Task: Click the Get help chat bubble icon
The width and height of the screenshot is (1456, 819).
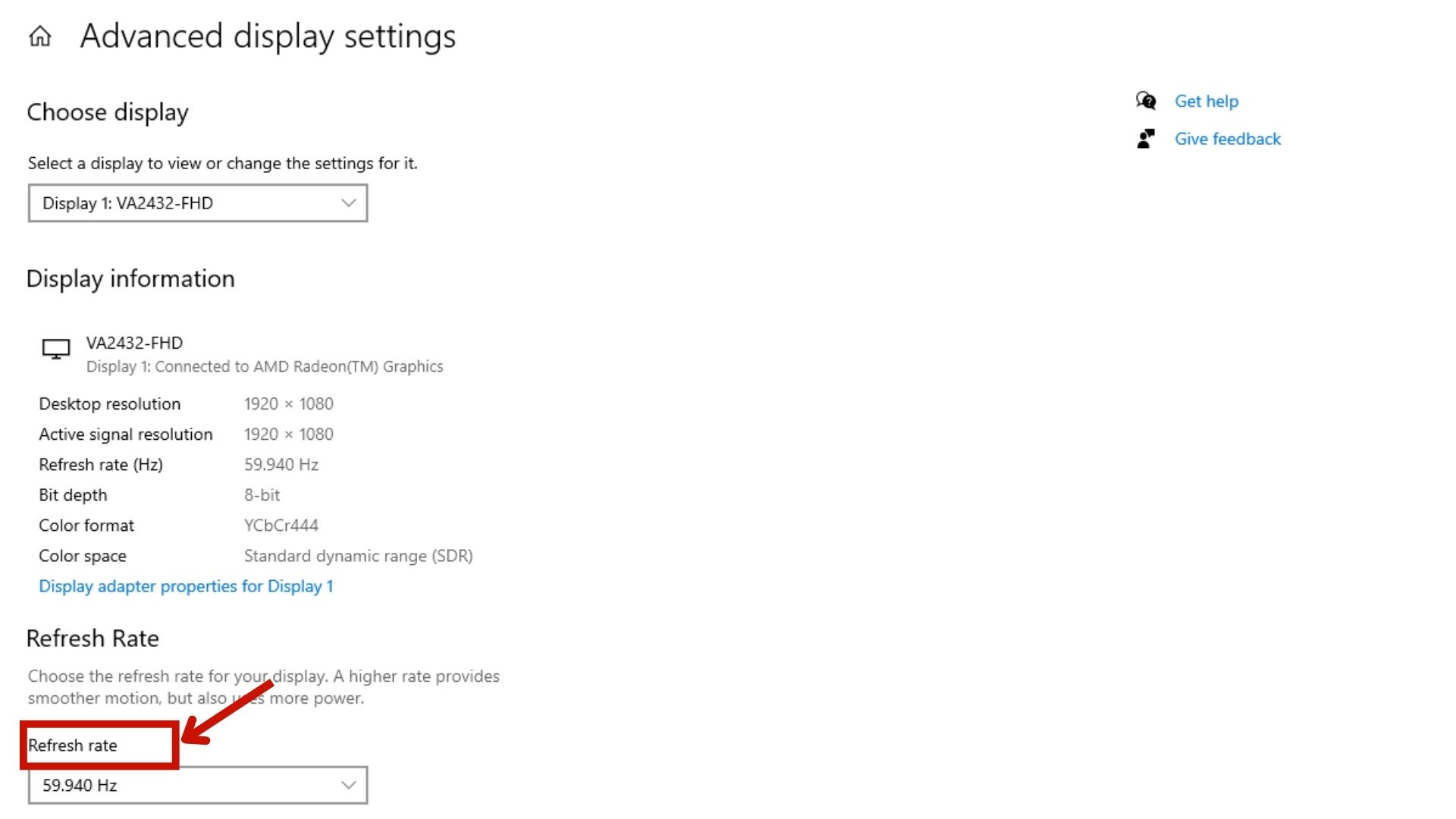Action: 1146,101
